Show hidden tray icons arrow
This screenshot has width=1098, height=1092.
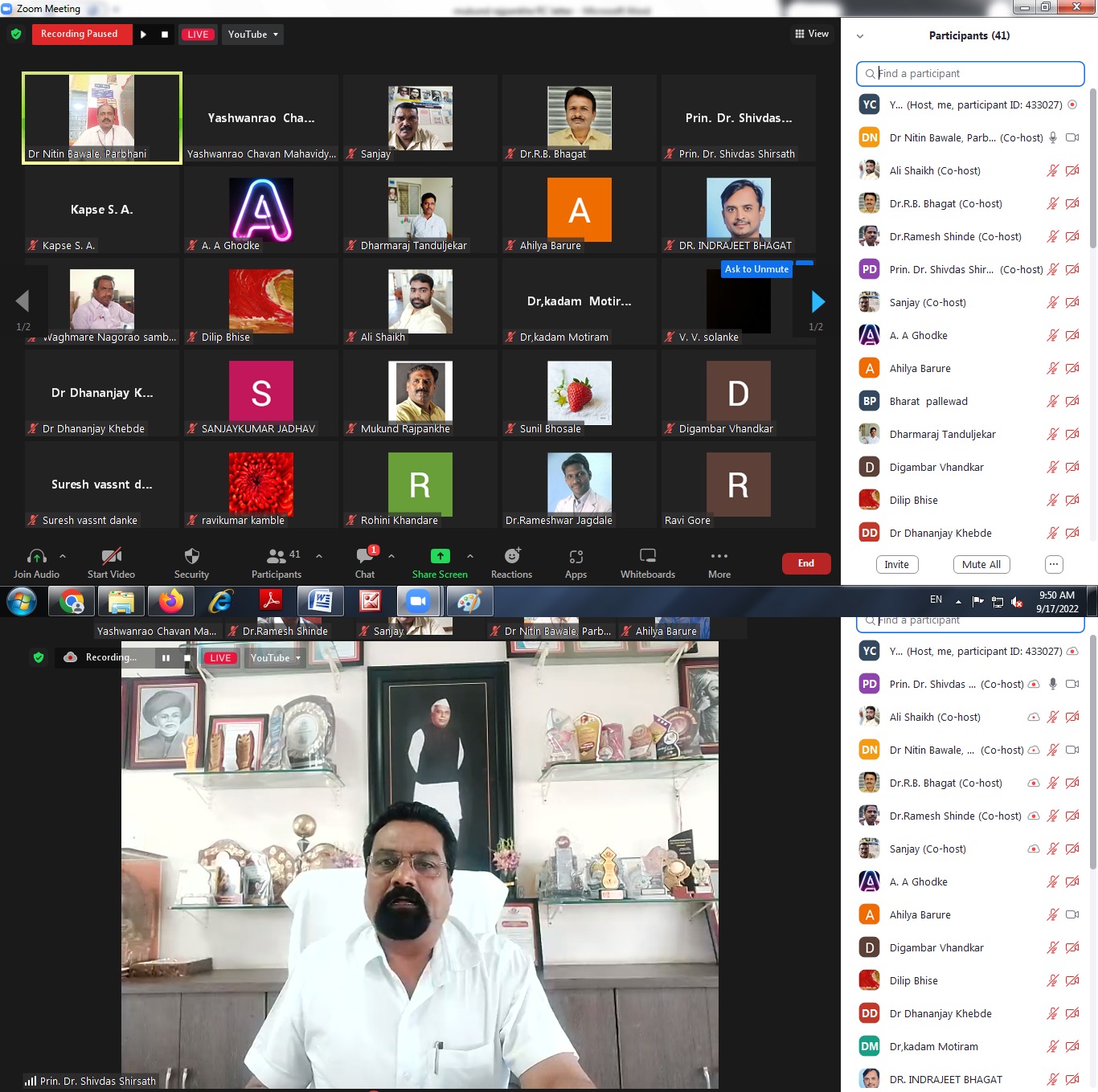958,602
